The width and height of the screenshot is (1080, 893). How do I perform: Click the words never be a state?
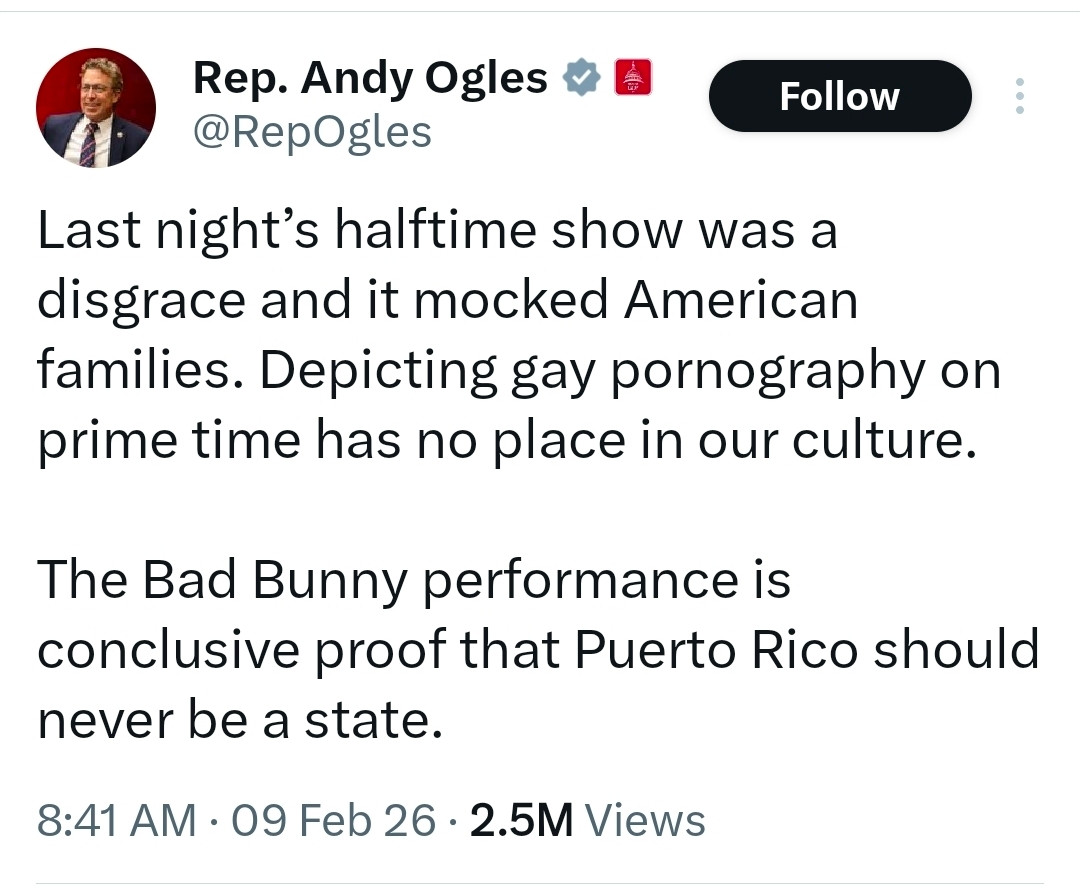(239, 721)
